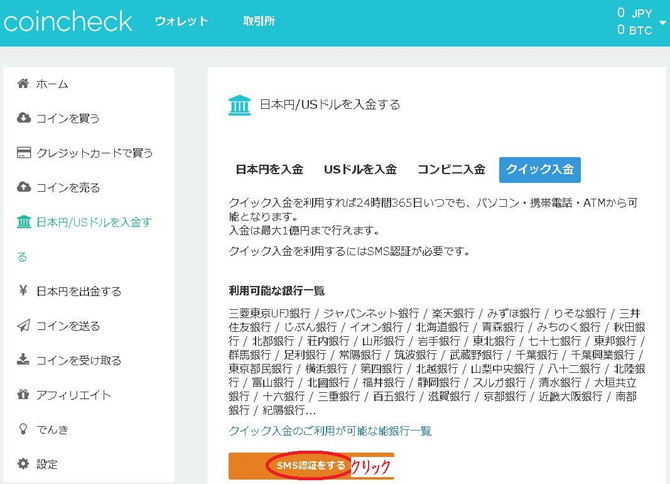Go to ホーム in the sidebar
Screen dimensions: 670x484
[52, 84]
